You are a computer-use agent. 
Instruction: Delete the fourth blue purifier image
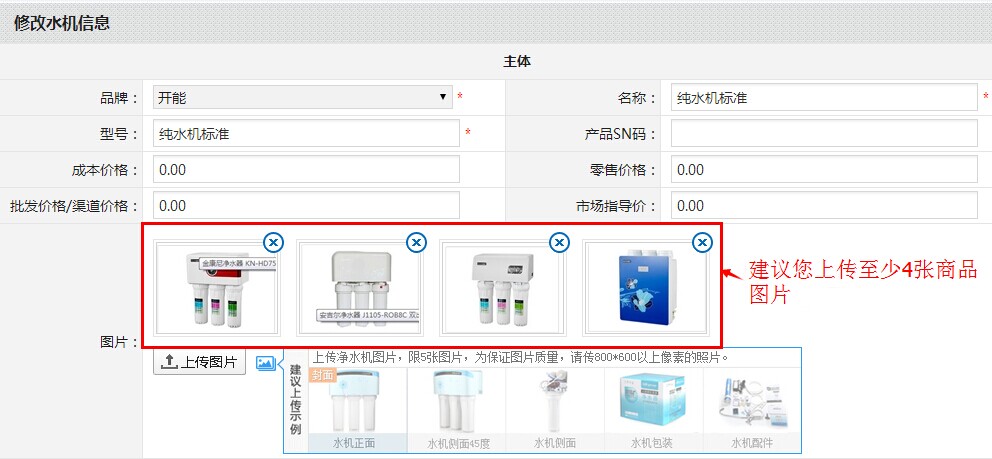pyautogui.click(x=703, y=242)
